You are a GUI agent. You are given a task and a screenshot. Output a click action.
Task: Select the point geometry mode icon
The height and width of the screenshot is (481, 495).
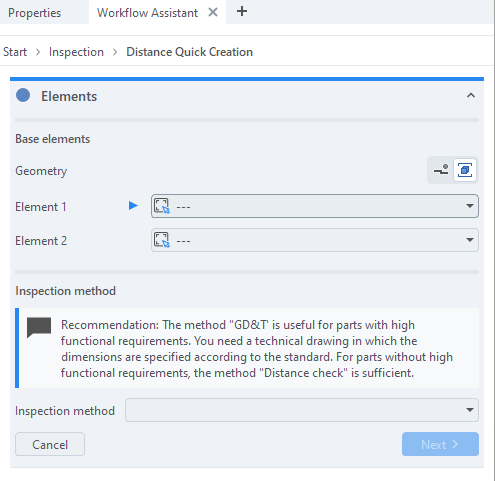(441, 170)
